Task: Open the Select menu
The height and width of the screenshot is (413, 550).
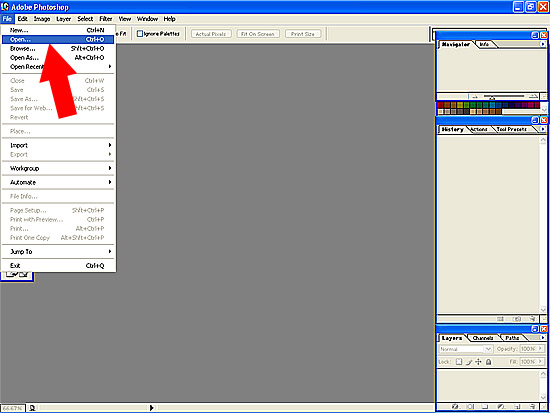Action: coord(85,19)
